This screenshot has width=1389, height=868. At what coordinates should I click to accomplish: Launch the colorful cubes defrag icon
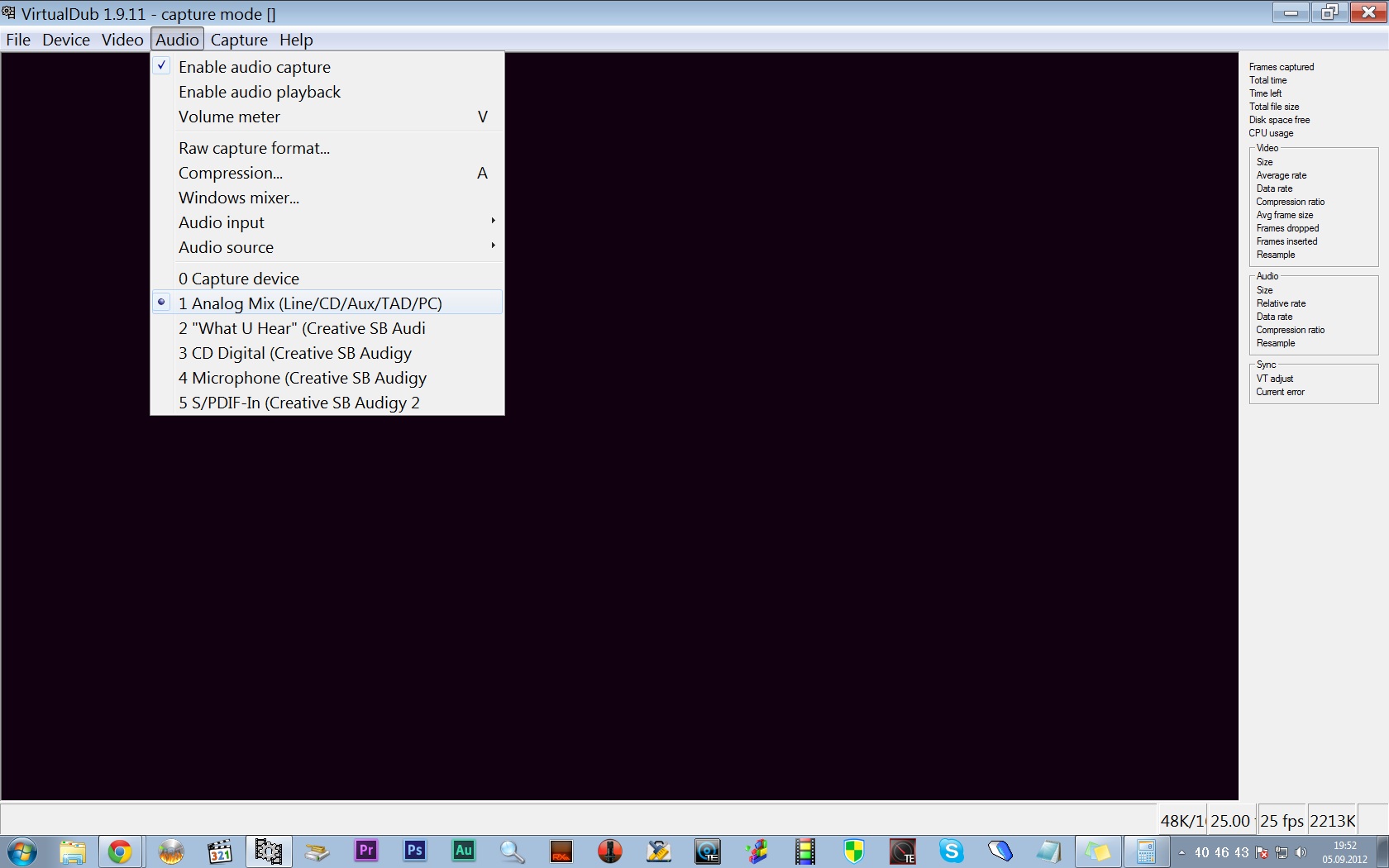tap(757, 851)
